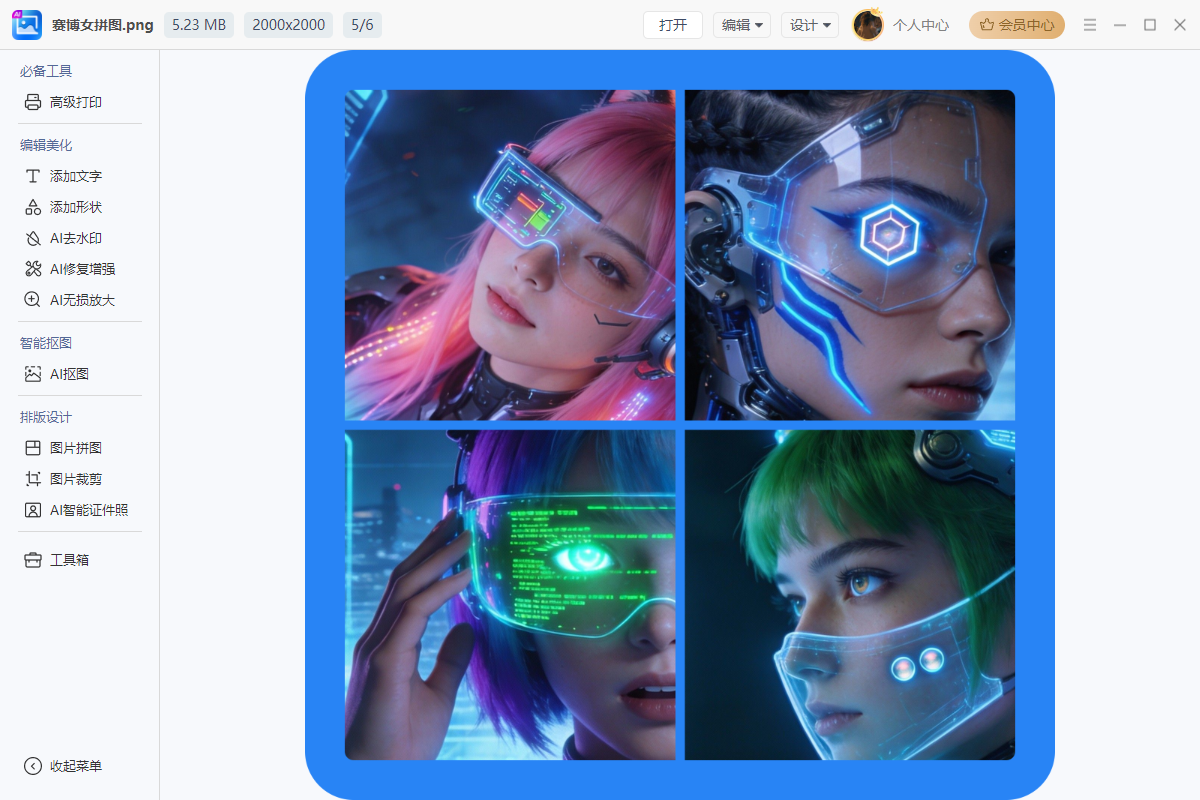Open AI ID photo (AI智能证件照) tool
Viewport: 1200px width, 800px height.
pyautogui.click(x=88, y=510)
